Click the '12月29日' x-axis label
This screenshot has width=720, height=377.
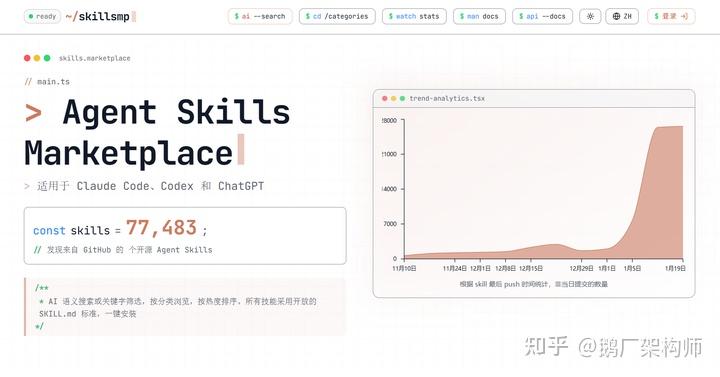pos(581,268)
